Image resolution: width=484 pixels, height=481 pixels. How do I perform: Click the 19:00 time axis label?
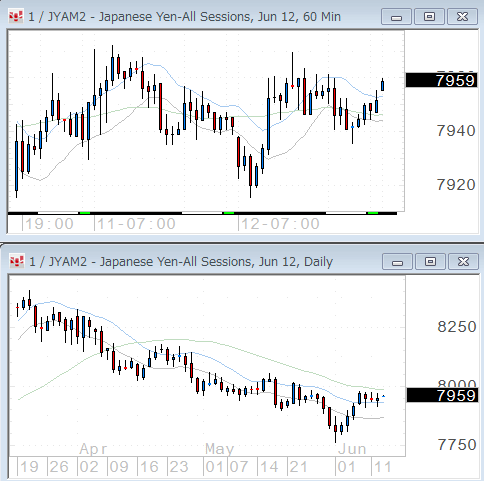pyautogui.click(x=49, y=224)
